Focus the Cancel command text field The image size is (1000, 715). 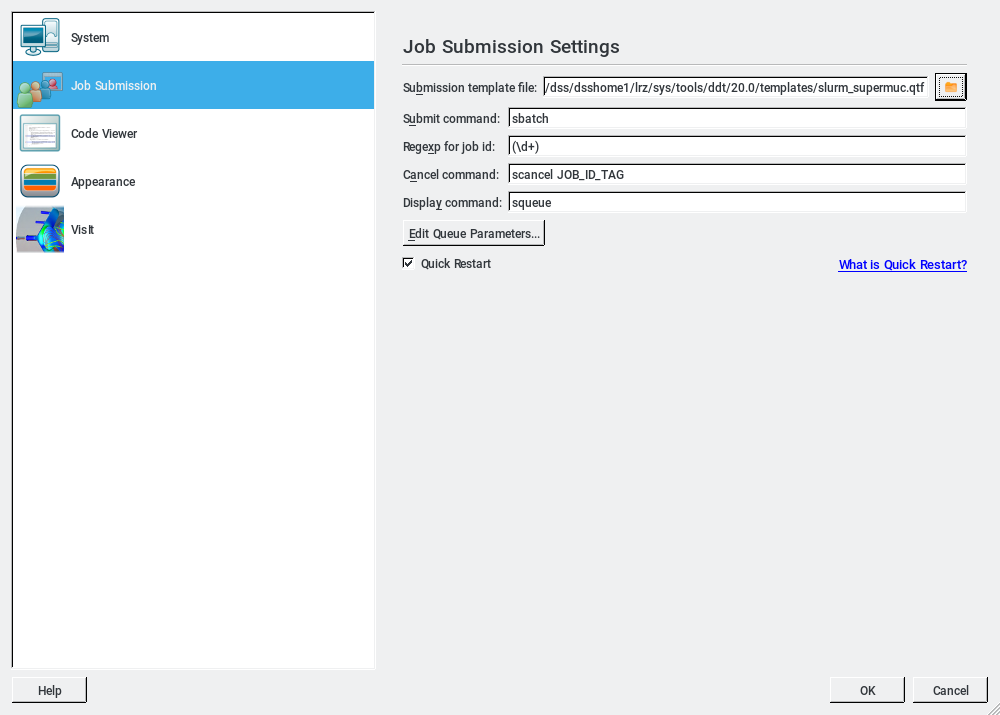pyautogui.click(x=736, y=175)
